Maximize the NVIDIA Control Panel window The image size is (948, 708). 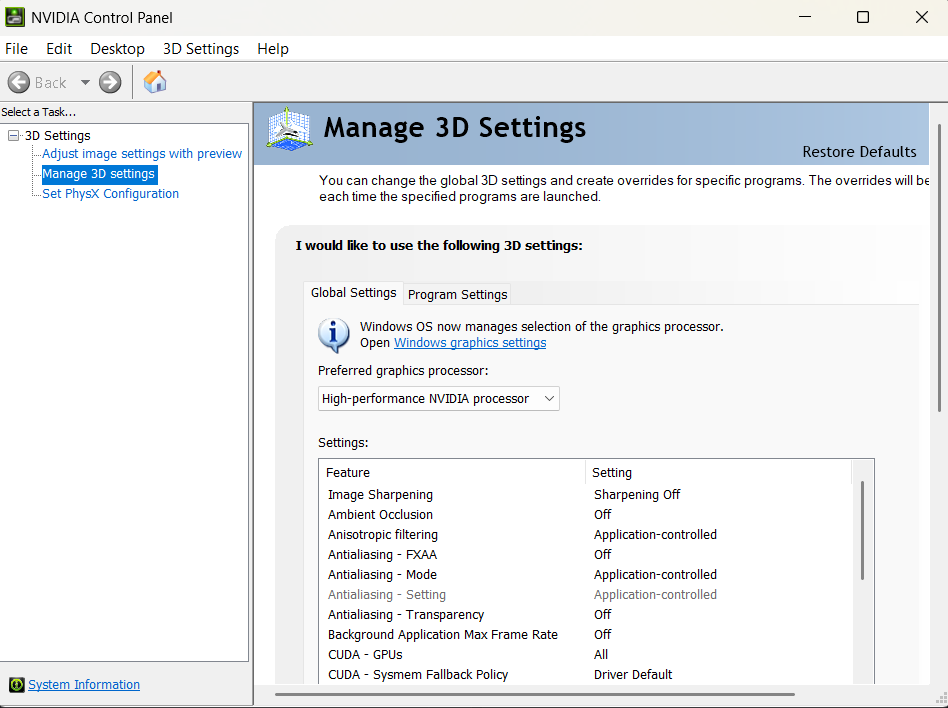863,17
